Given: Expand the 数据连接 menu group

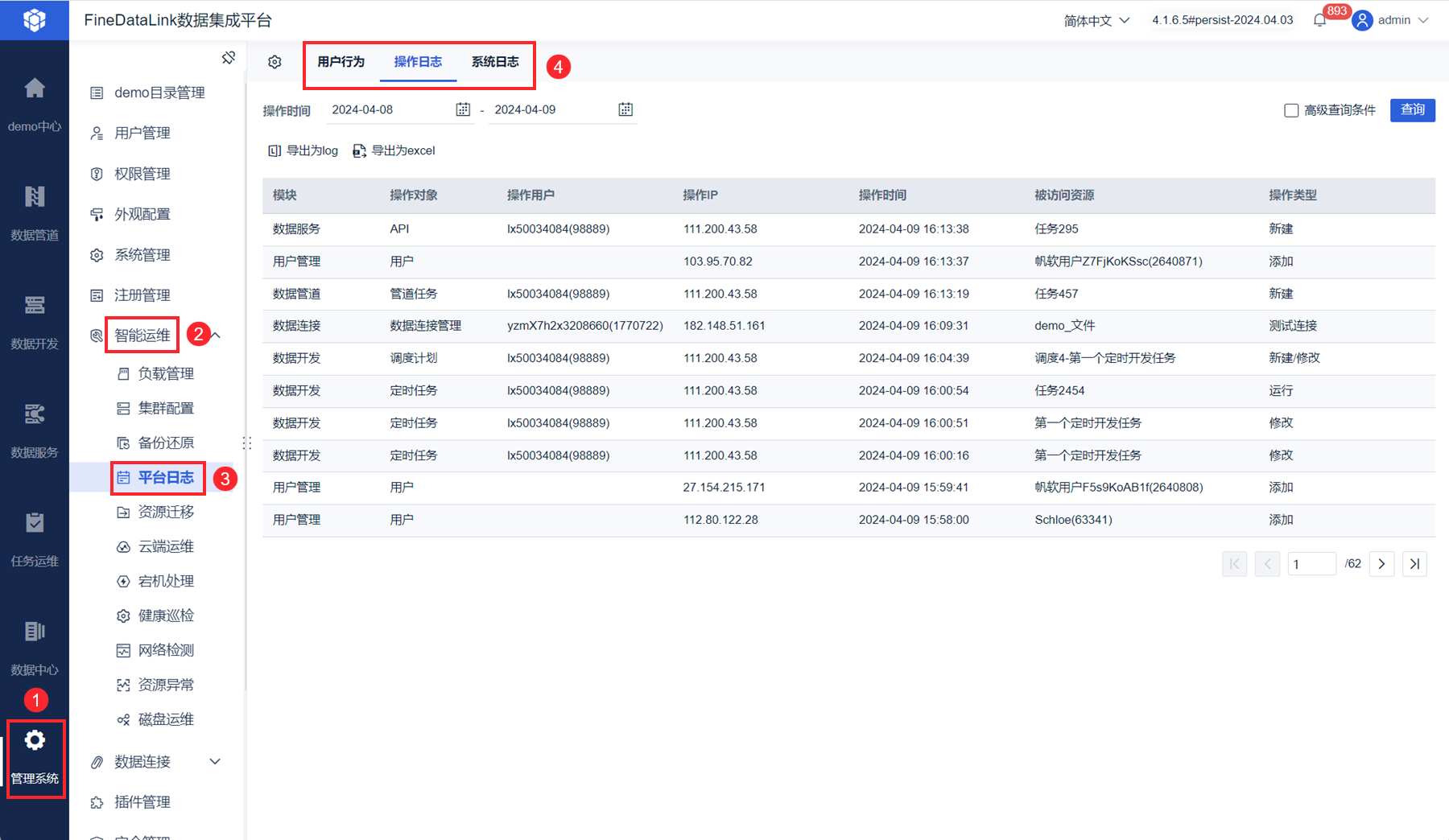Looking at the screenshot, I should [215, 761].
